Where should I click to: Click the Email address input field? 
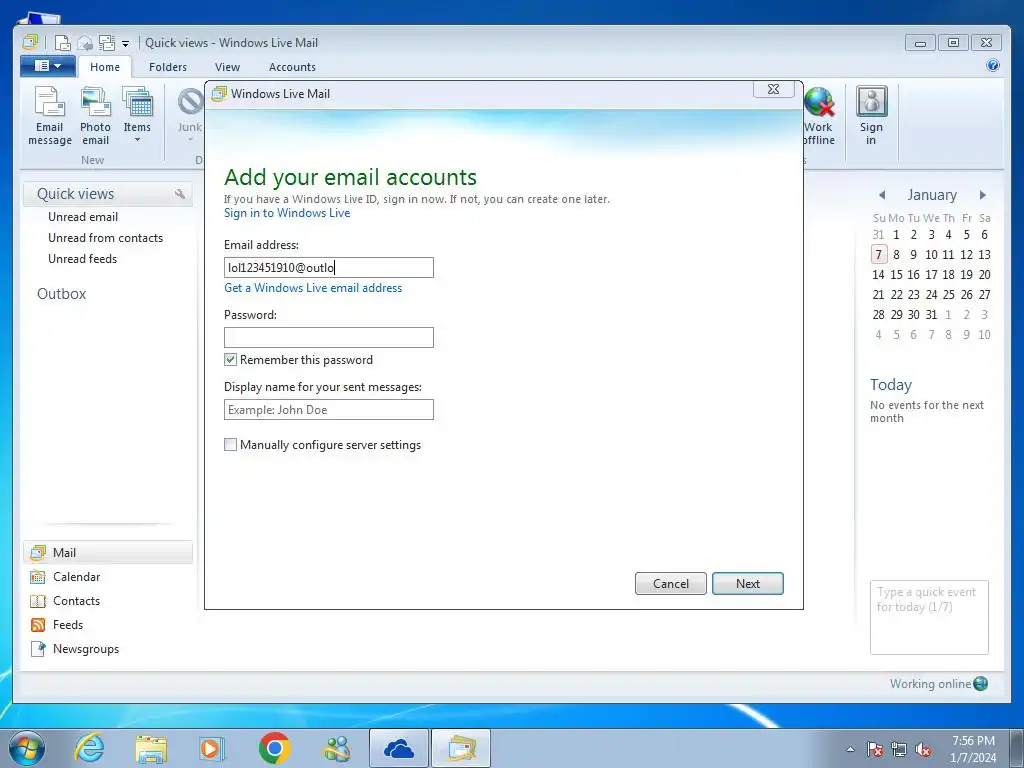pyautogui.click(x=328, y=268)
